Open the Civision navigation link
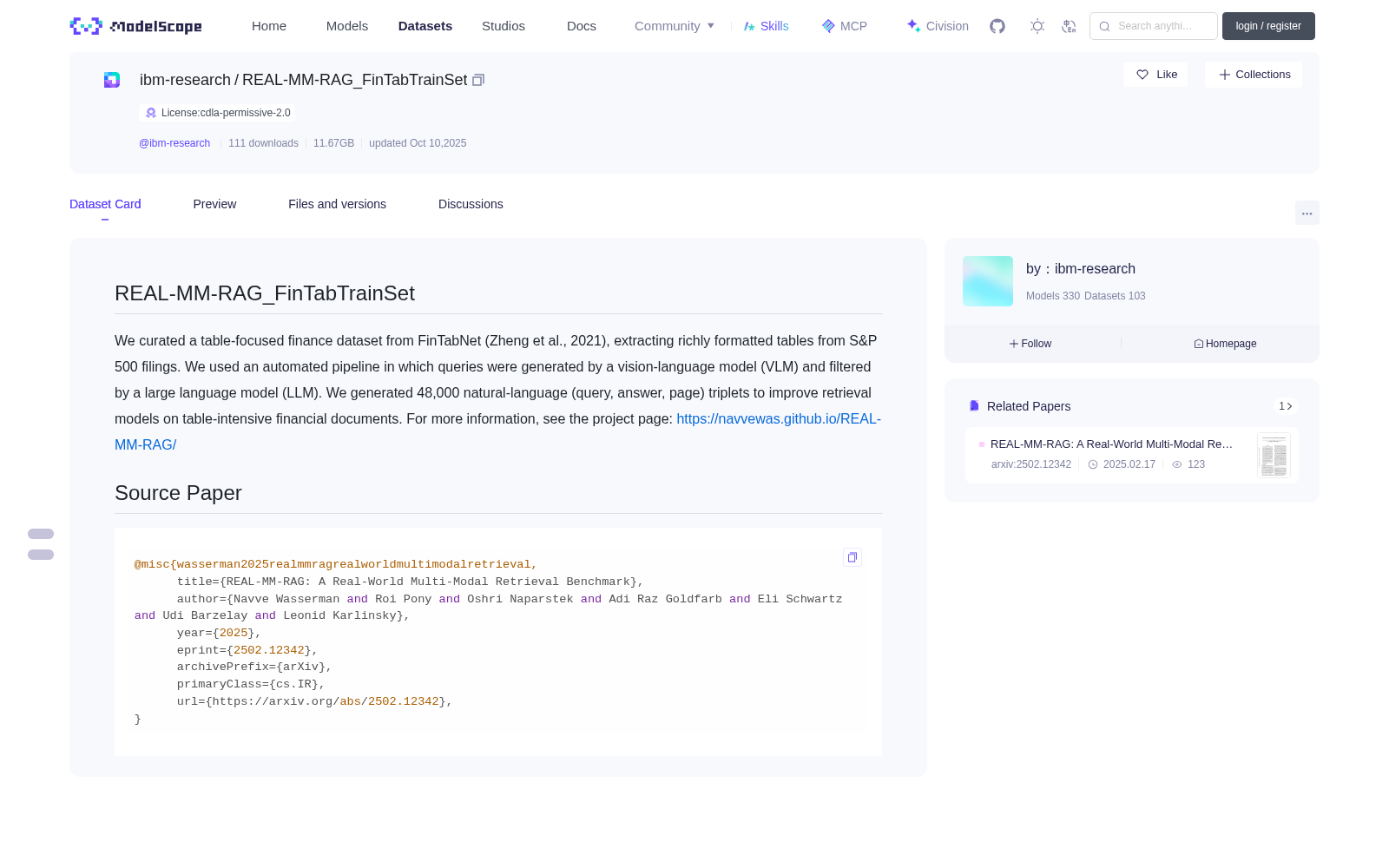 (938, 26)
